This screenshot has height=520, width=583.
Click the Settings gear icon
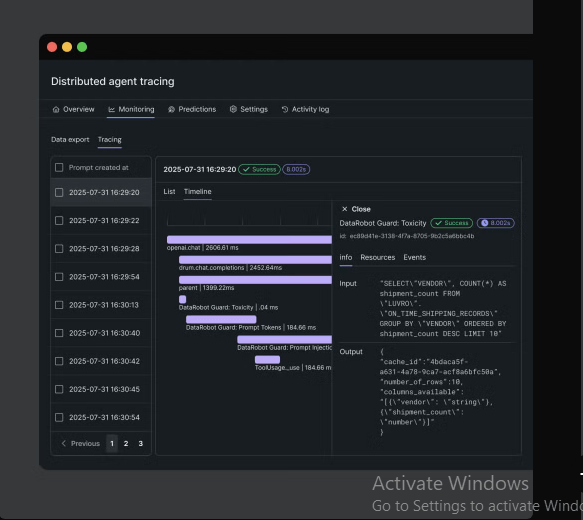click(233, 109)
